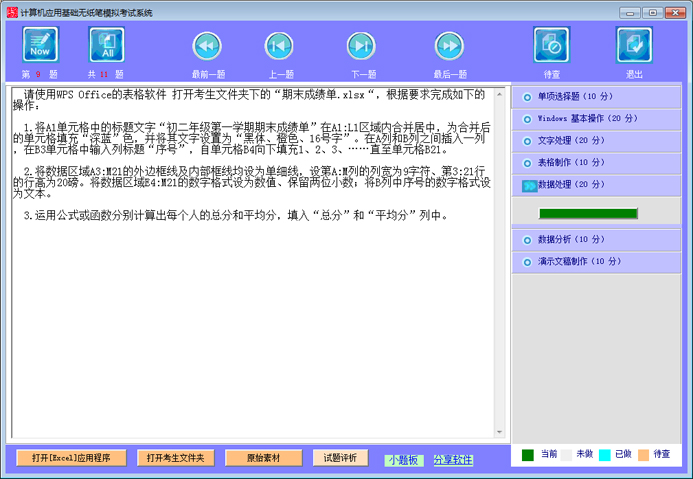This screenshot has height=479, width=693.
Task: Jump to last question (最后一题)
Action: click(x=449, y=46)
